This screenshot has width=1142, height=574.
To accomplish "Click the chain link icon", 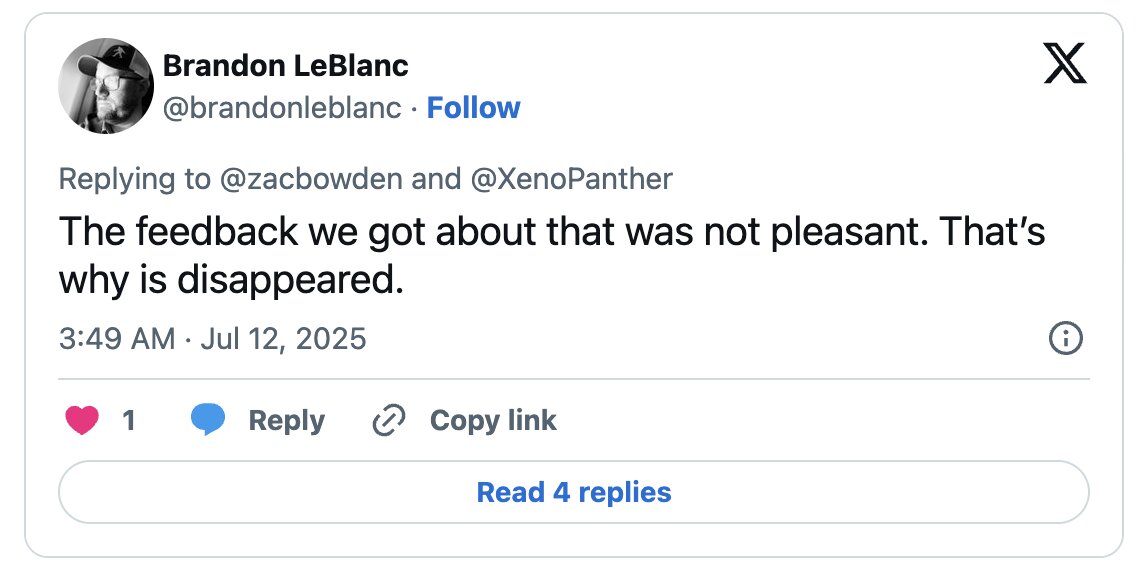I will (x=388, y=420).
